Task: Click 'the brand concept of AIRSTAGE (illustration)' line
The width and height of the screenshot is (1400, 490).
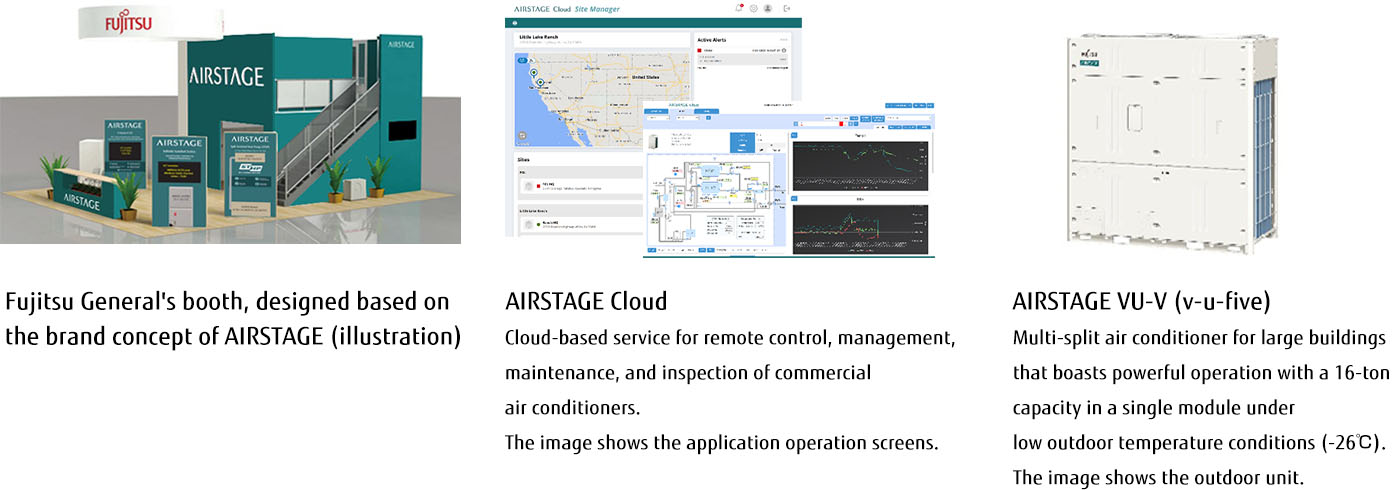Action: click(x=233, y=335)
